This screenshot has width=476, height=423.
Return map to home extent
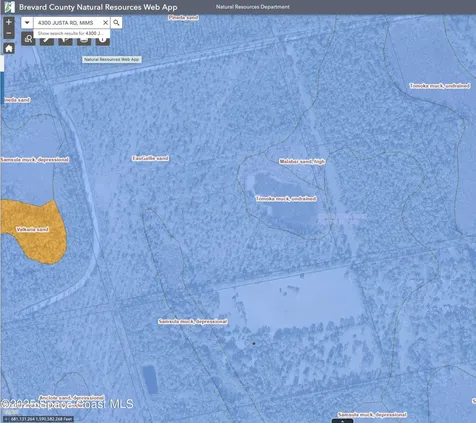9,48
